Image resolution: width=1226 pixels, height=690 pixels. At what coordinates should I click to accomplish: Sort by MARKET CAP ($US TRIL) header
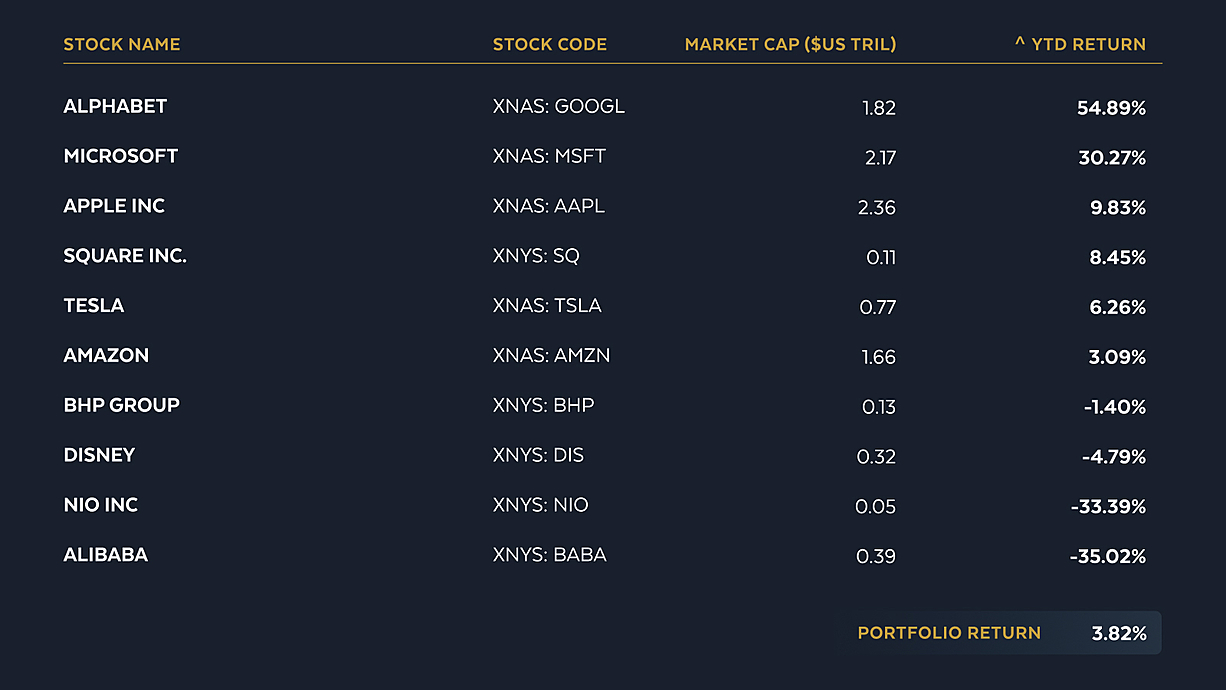pyautogui.click(x=790, y=44)
